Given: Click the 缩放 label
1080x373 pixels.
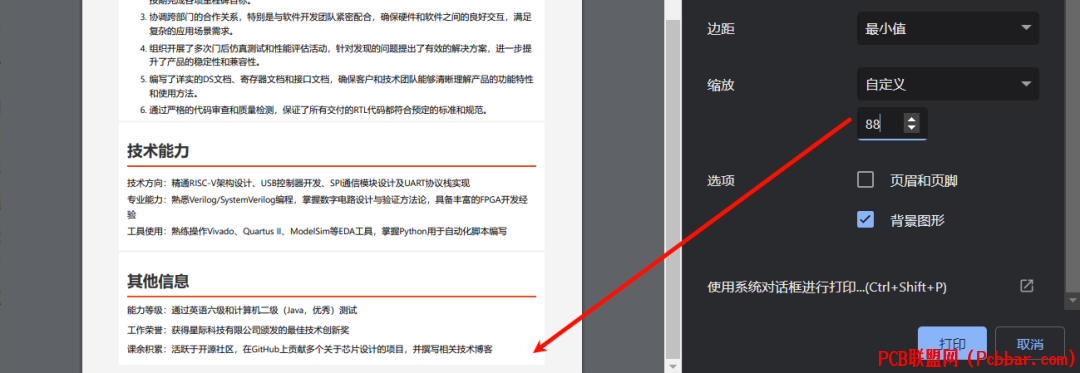Looking at the screenshot, I should 720,85.
